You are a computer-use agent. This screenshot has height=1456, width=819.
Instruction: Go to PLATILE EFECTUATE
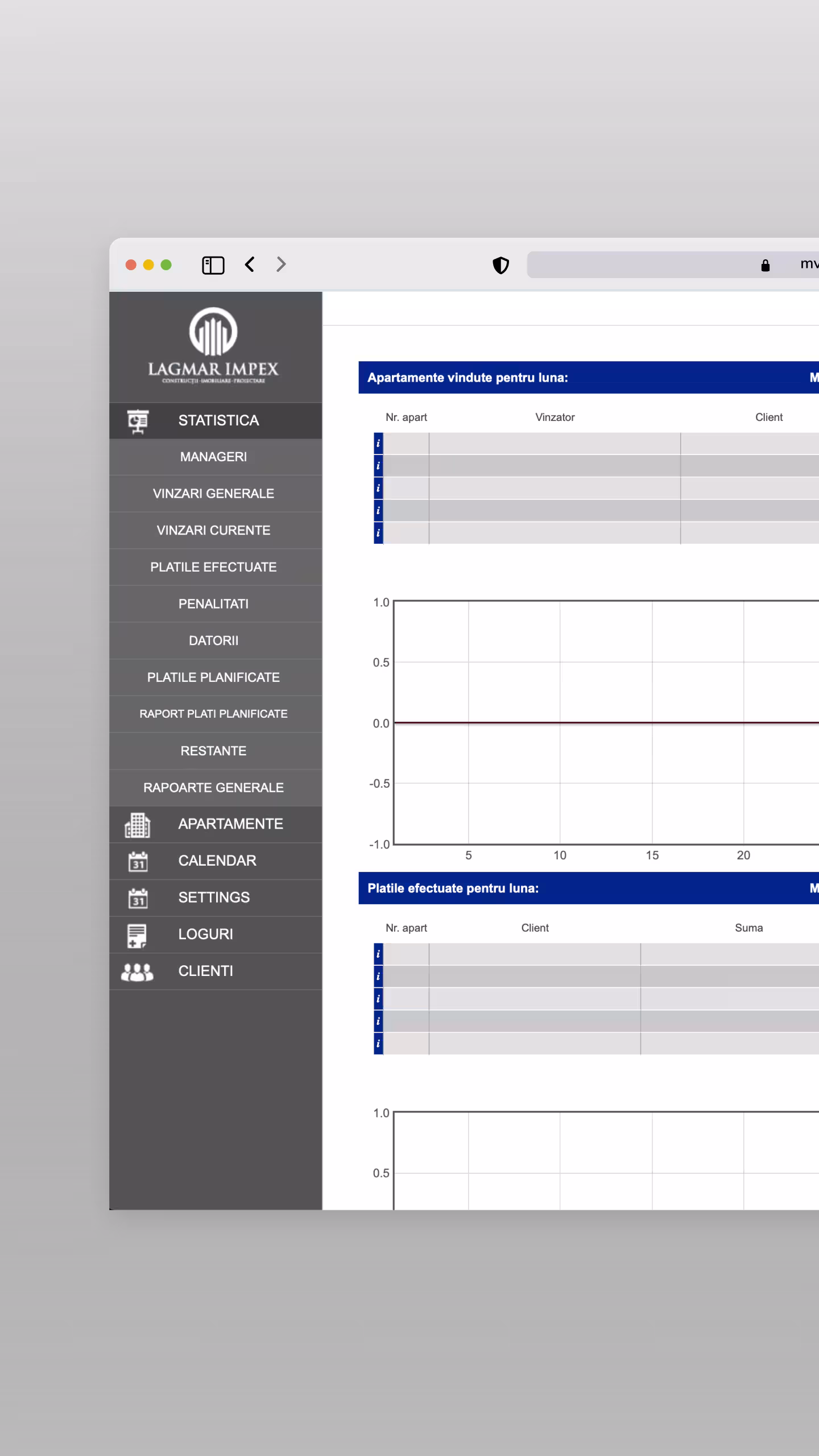[216, 567]
